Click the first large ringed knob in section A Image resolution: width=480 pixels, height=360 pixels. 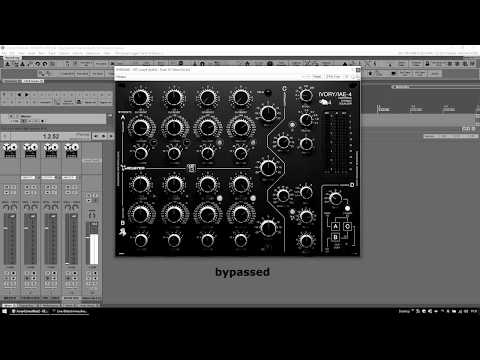(x=140, y=127)
